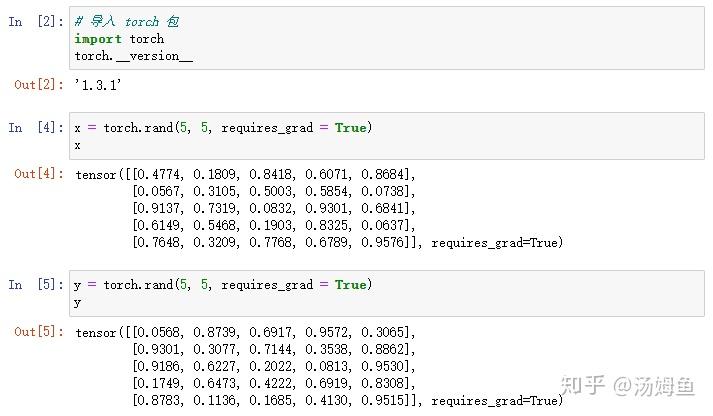Click the torch.__version__ code line
Screen dimensions: 713x416
[x=133, y=56]
